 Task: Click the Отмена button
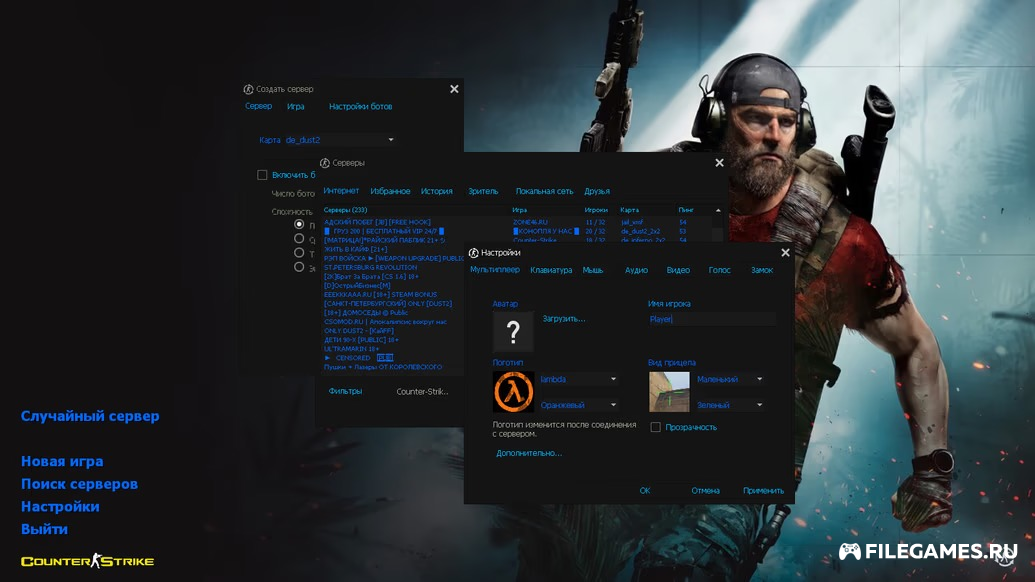click(705, 491)
